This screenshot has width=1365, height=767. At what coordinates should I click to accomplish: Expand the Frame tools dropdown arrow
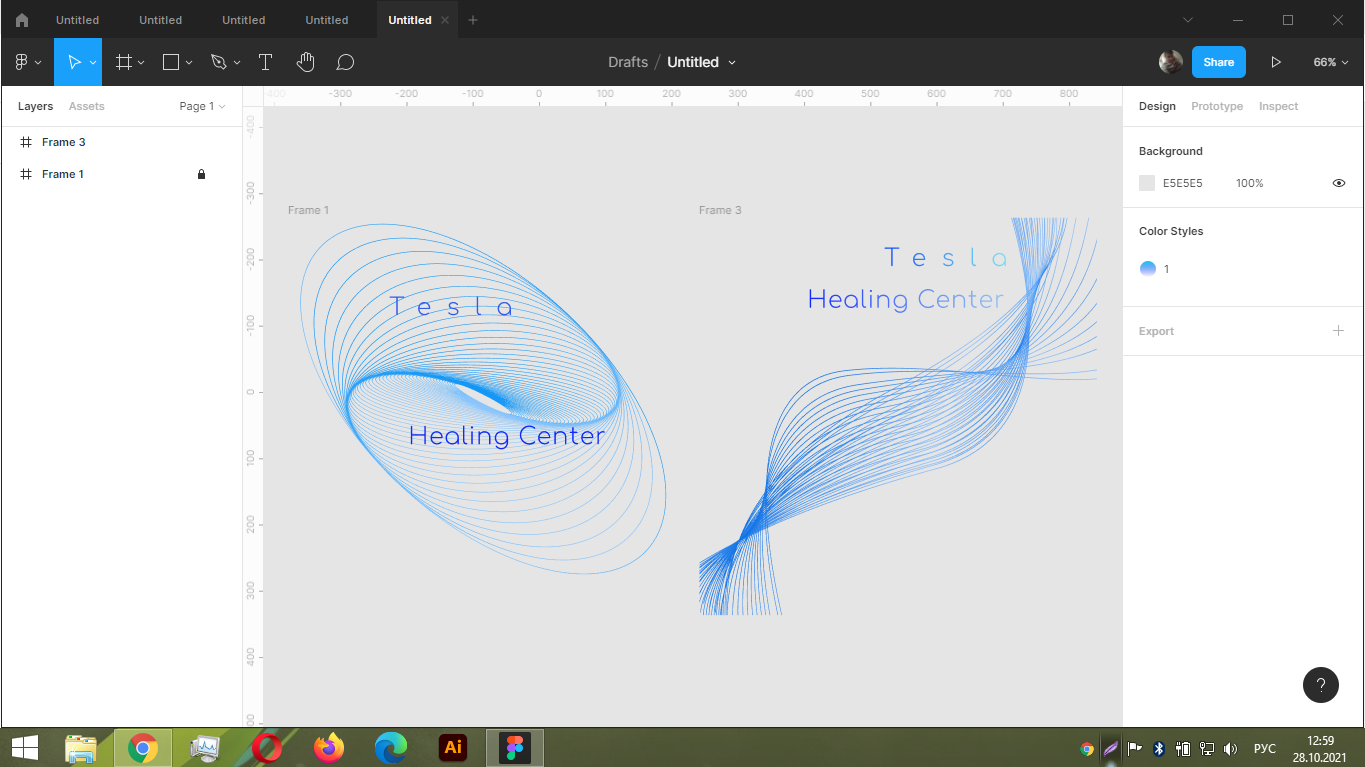[141, 62]
